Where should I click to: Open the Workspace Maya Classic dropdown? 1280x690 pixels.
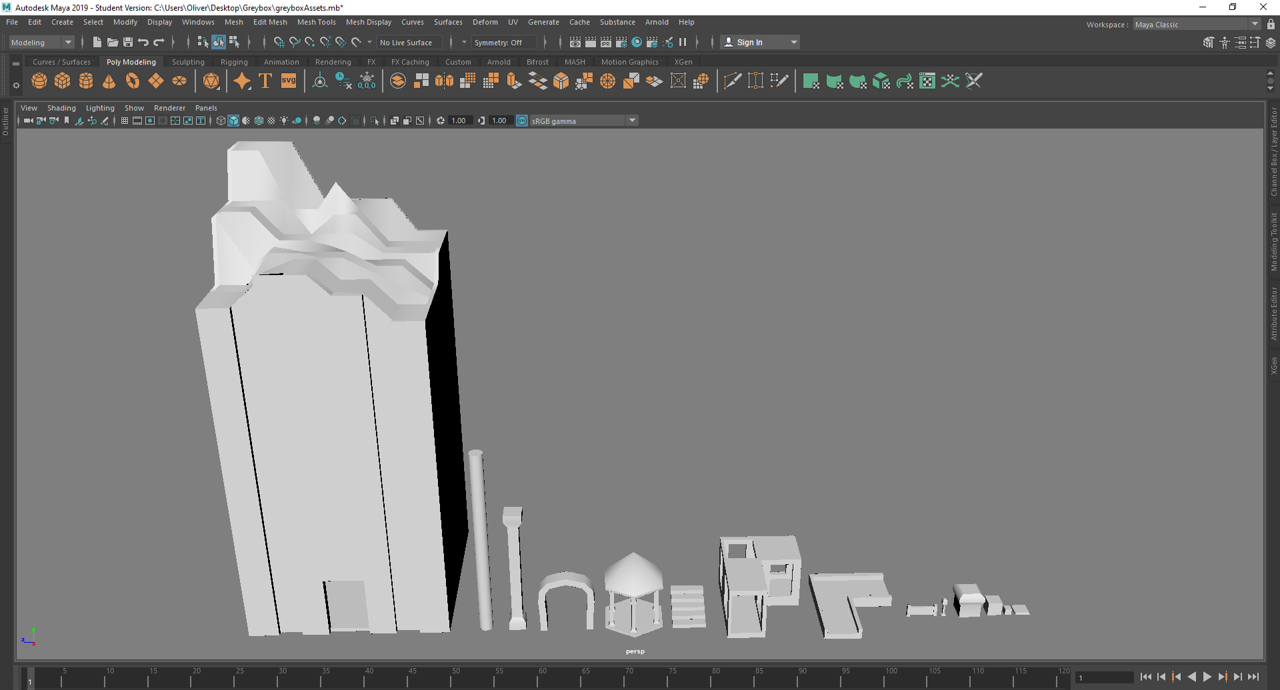1196,24
